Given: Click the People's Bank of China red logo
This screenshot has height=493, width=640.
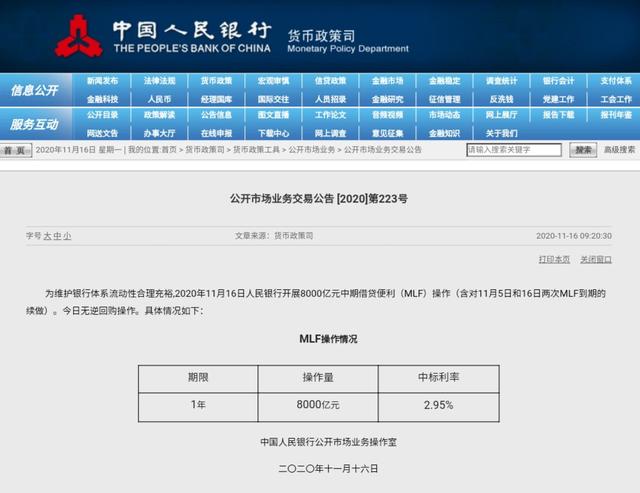Looking at the screenshot, I should tap(79, 36).
